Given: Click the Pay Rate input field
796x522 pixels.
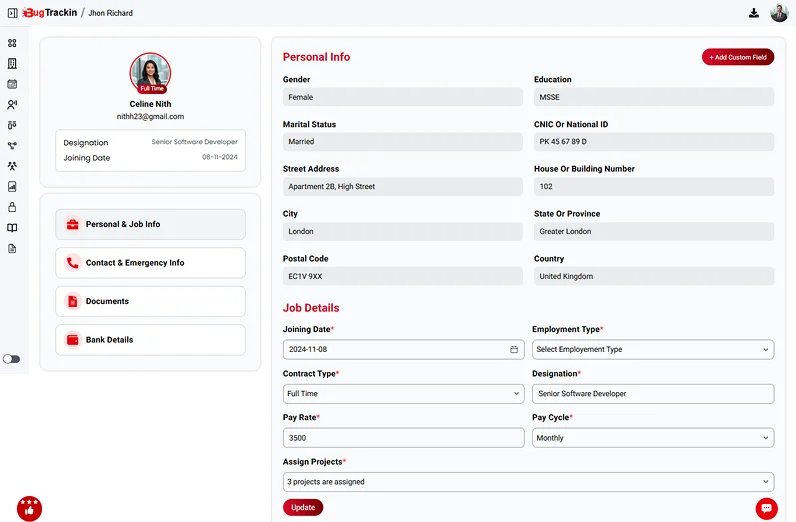Looking at the screenshot, I should 403,438.
